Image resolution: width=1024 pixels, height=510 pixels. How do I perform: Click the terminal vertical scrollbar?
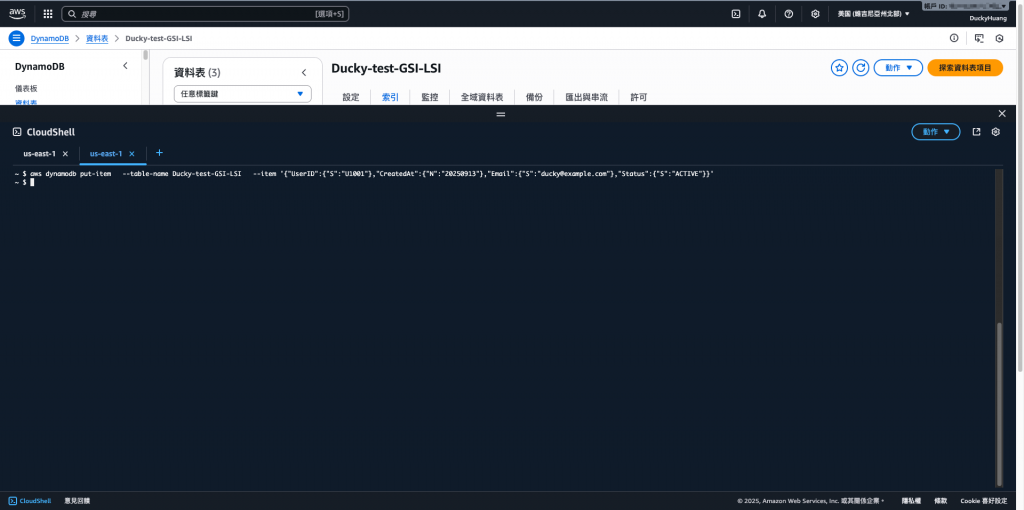click(1000, 404)
